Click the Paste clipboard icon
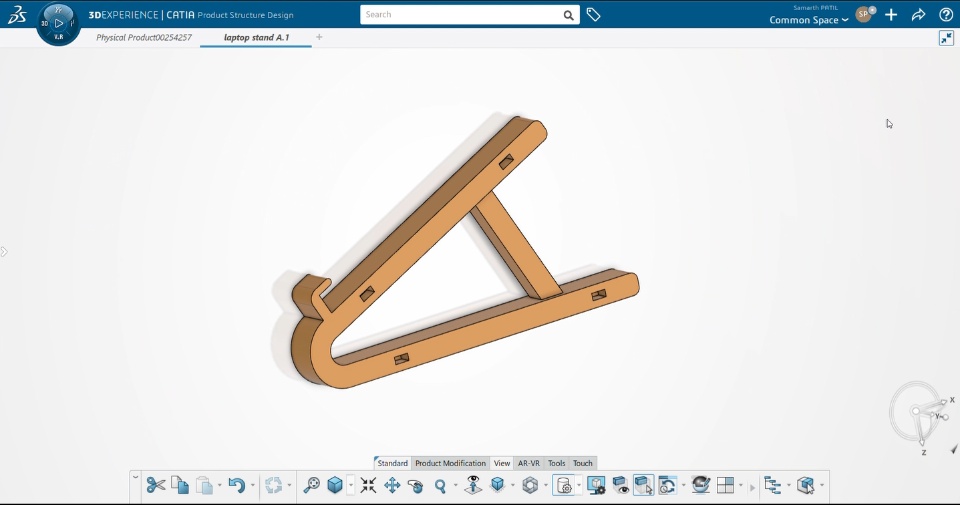The width and height of the screenshot is (960, 505). [x=204, y=485]
